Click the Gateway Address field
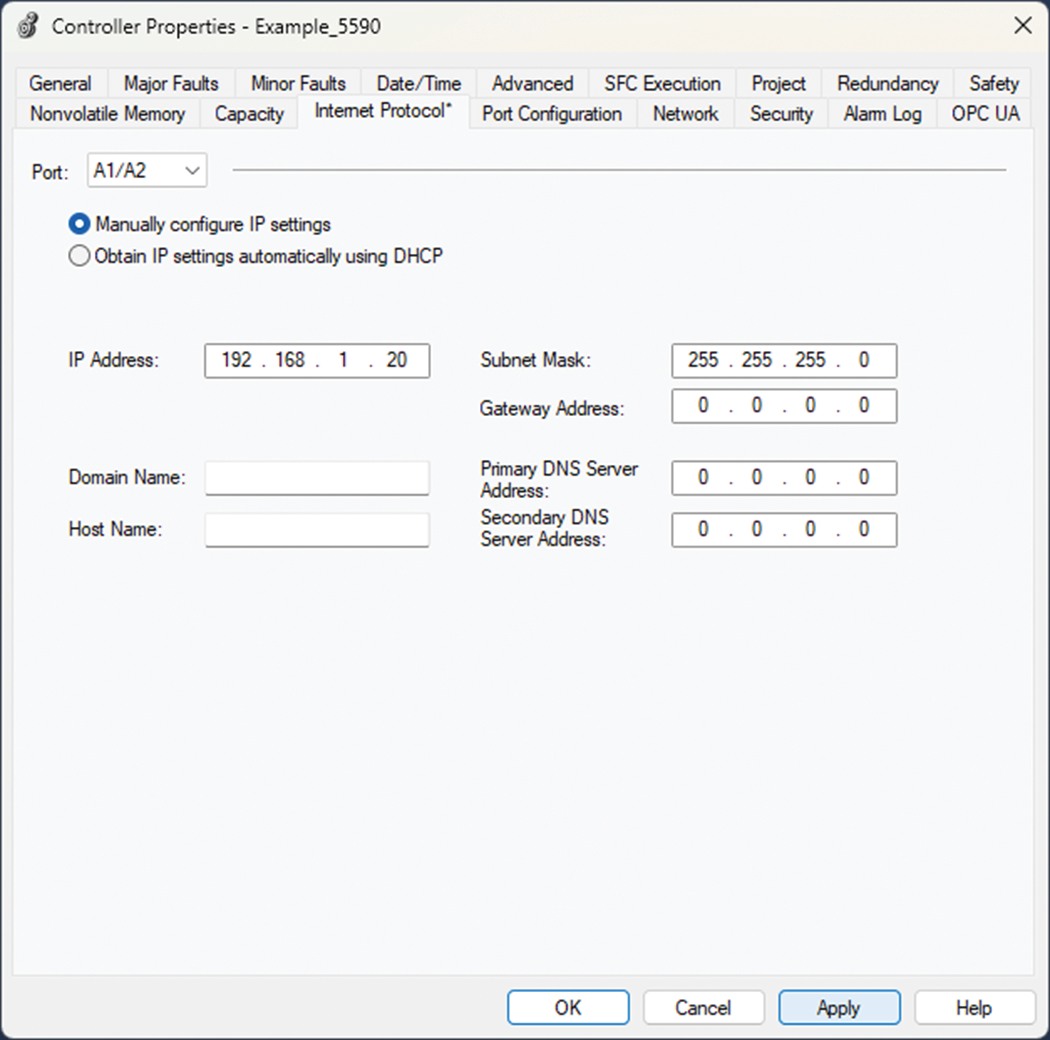Image resolution: width=1050 pixels, height=1040 pixels. [x=784, y=406]
